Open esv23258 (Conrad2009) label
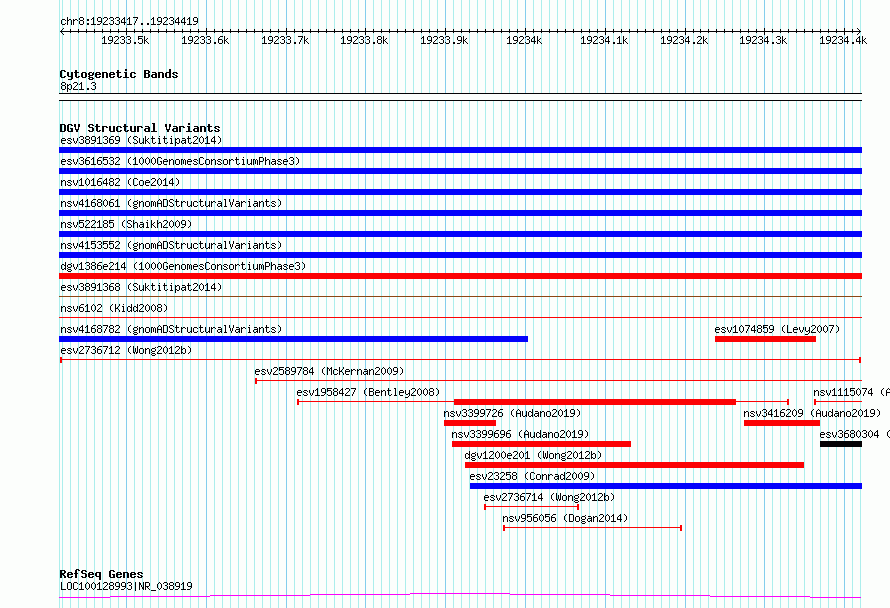890x608 pixels. [532, 476]
